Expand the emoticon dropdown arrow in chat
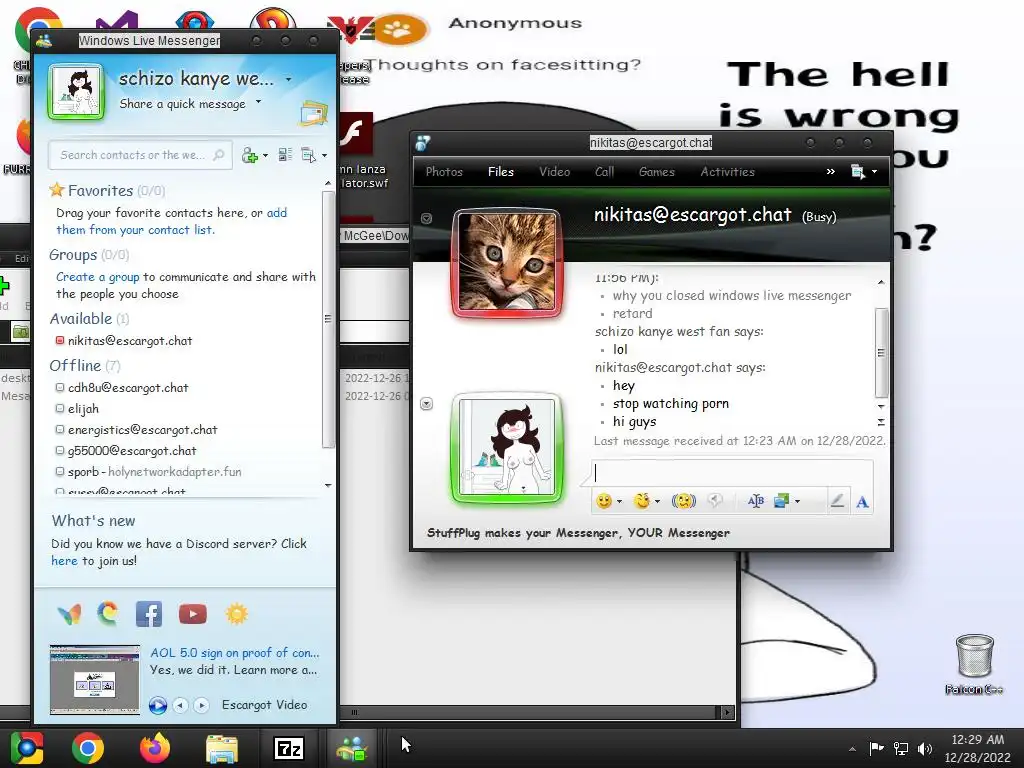This screenshot has width=1024, height=768. (x=619, y=502)
